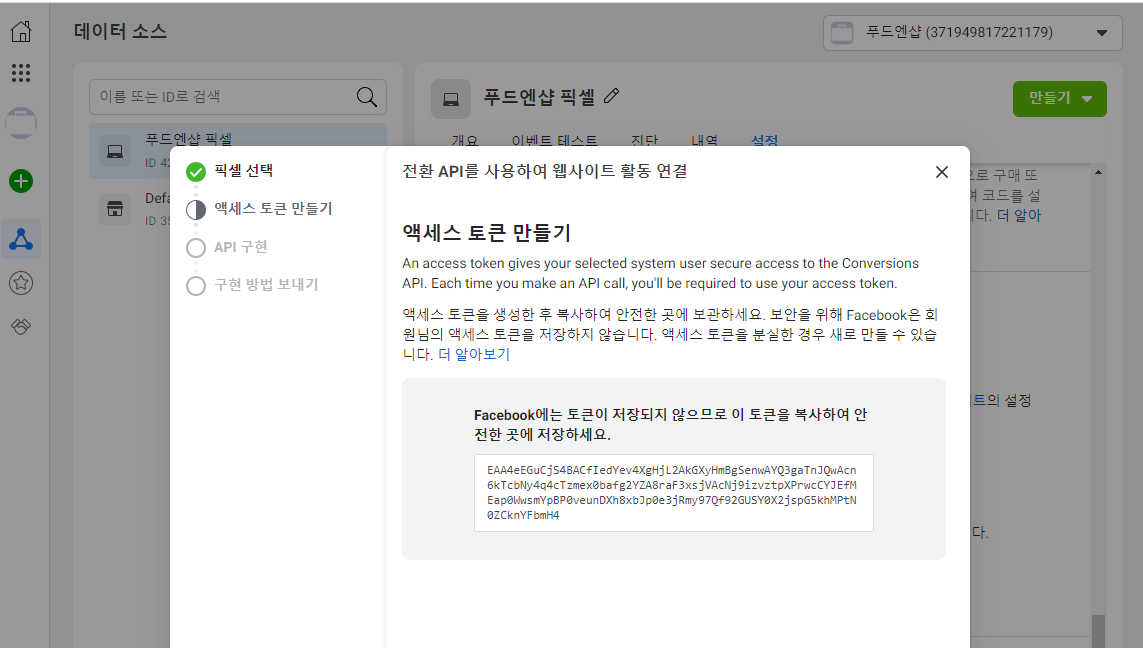Click the scrollbar up arrow on right

coord(1099,172)
